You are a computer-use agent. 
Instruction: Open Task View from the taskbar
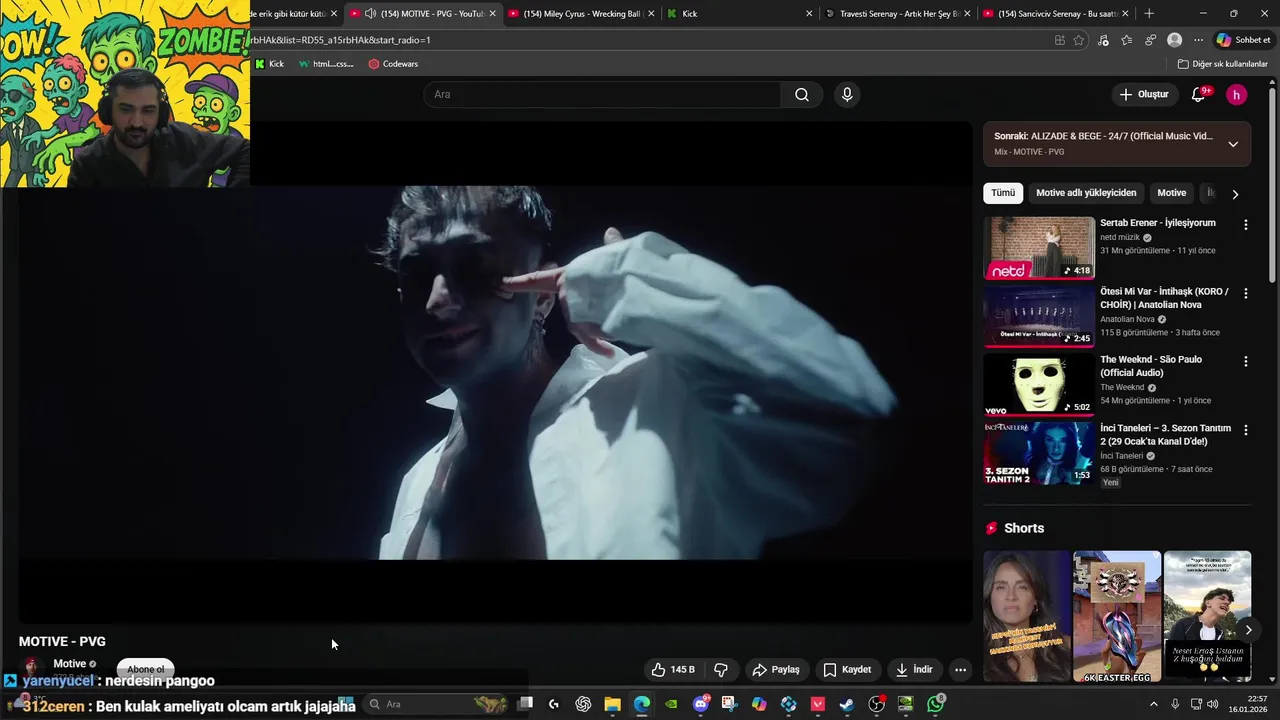tap(525, 704)
